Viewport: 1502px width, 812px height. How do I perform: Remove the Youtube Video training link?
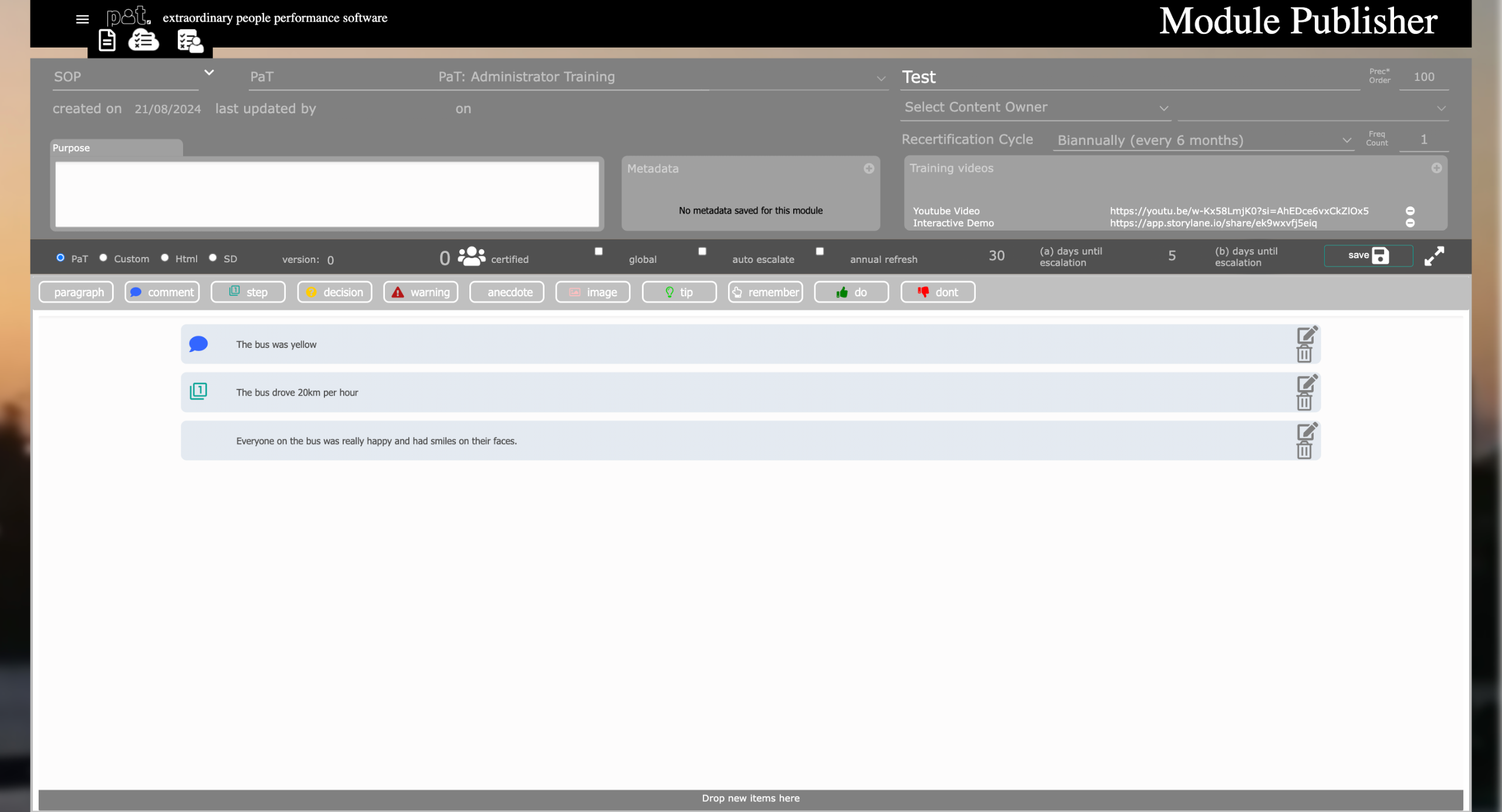1410,211
